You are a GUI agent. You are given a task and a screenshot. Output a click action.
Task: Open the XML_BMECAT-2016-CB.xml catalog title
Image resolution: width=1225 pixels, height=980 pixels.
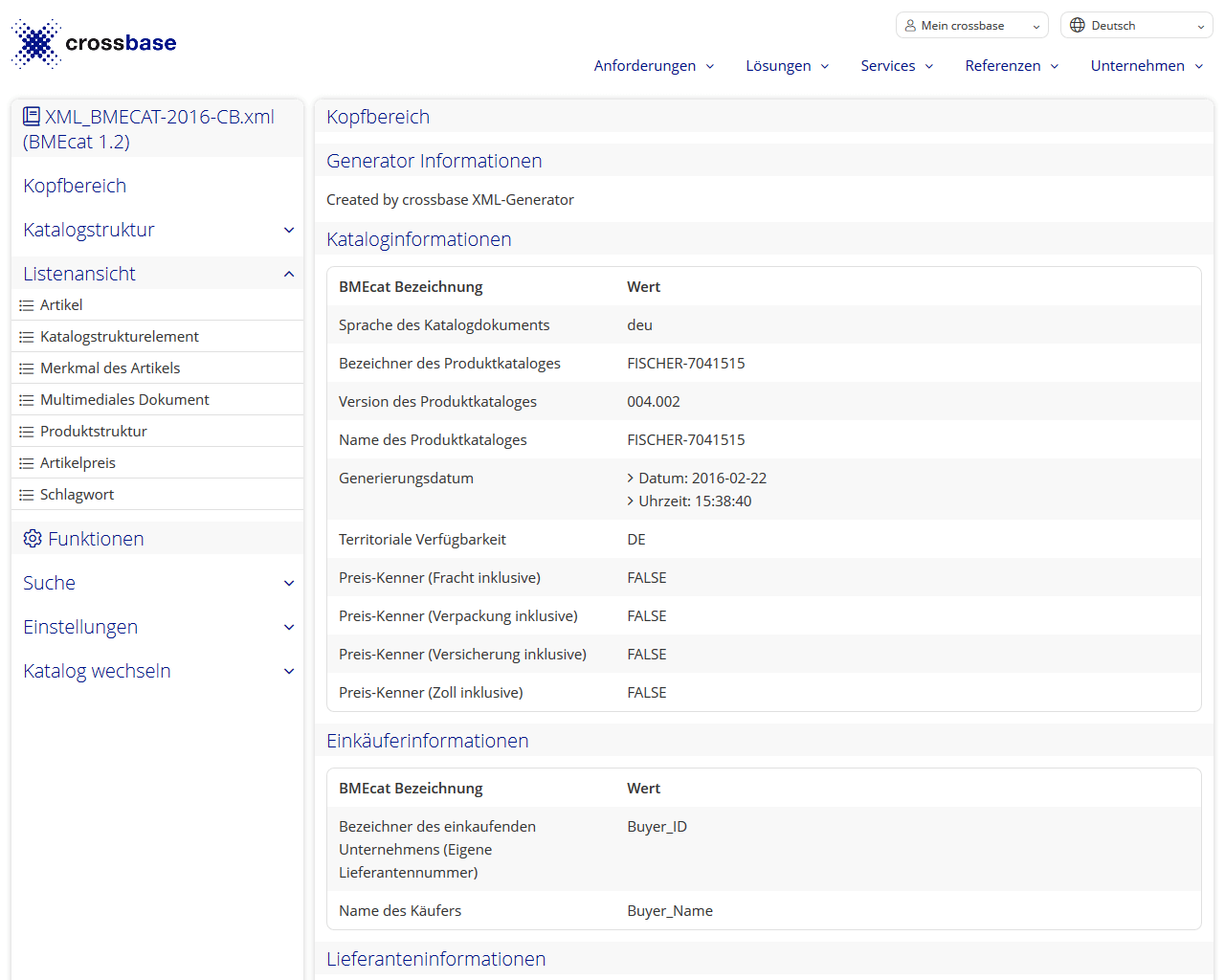[x=149, y=129]
